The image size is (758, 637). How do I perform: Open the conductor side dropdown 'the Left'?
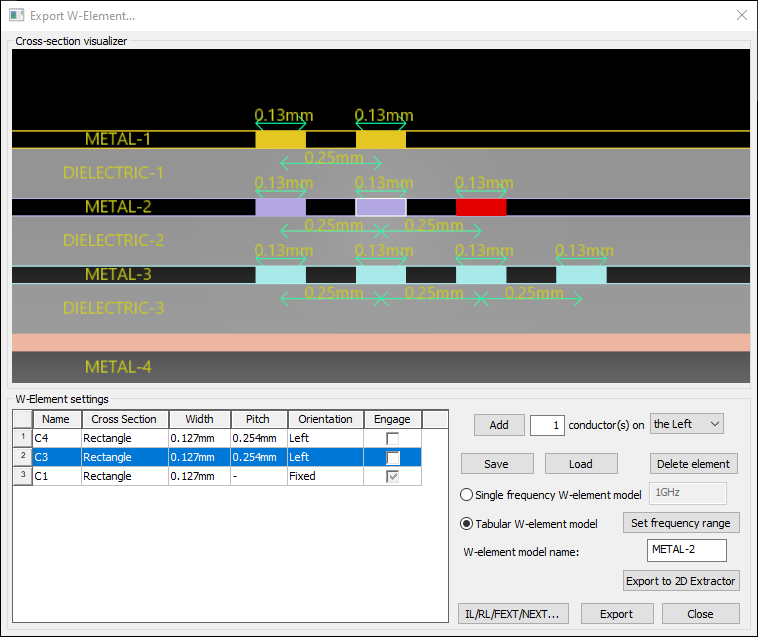point(686,424)
